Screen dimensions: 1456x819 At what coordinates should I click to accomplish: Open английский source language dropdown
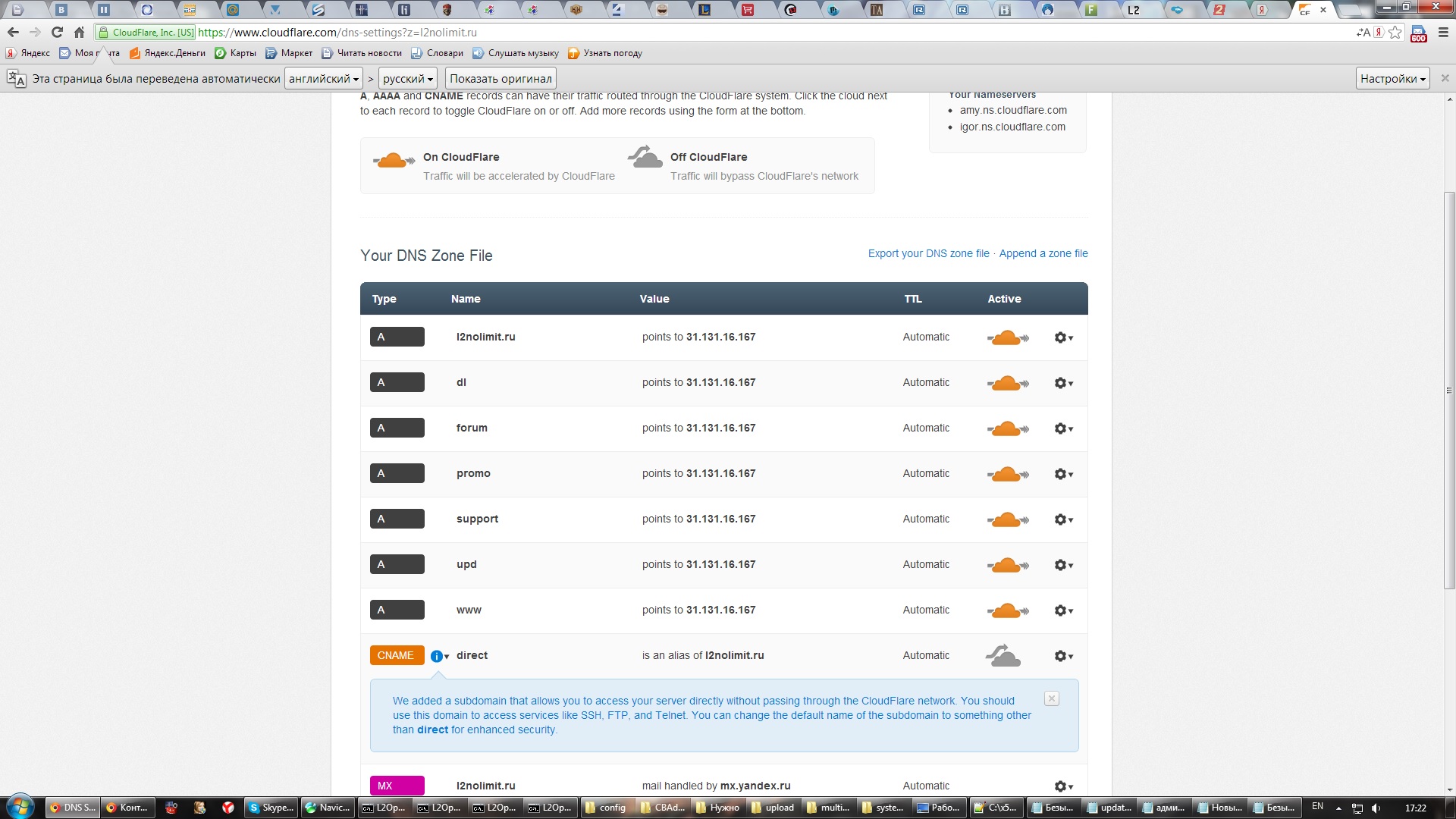(323, 79)
